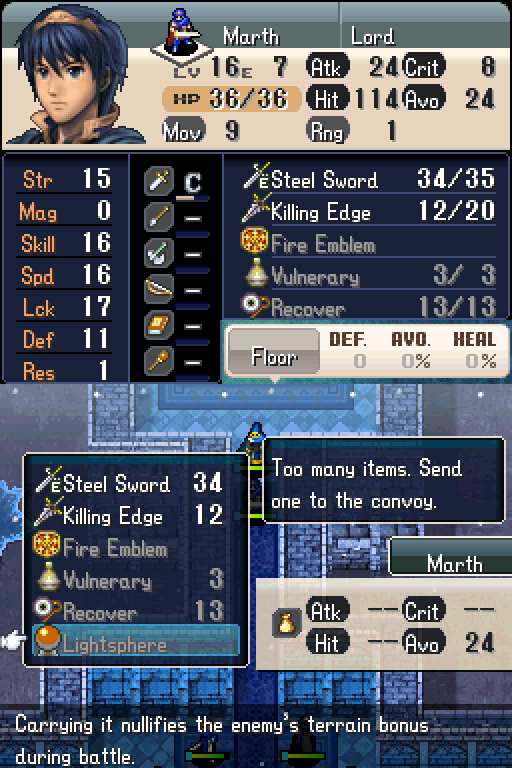
Task: Select Vulnerary in the item menu
Action: point(131,580)
